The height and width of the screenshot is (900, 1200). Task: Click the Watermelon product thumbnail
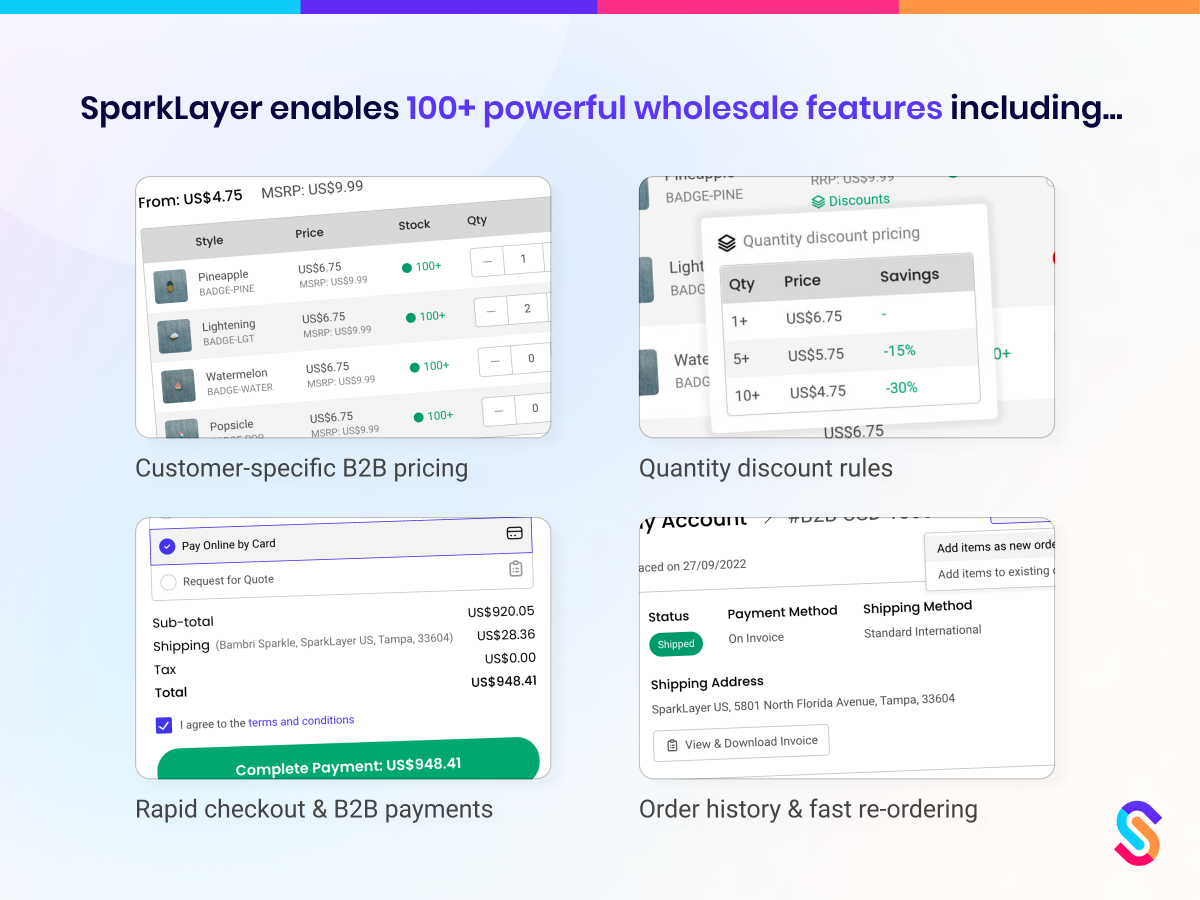click(x=179, y=385)
